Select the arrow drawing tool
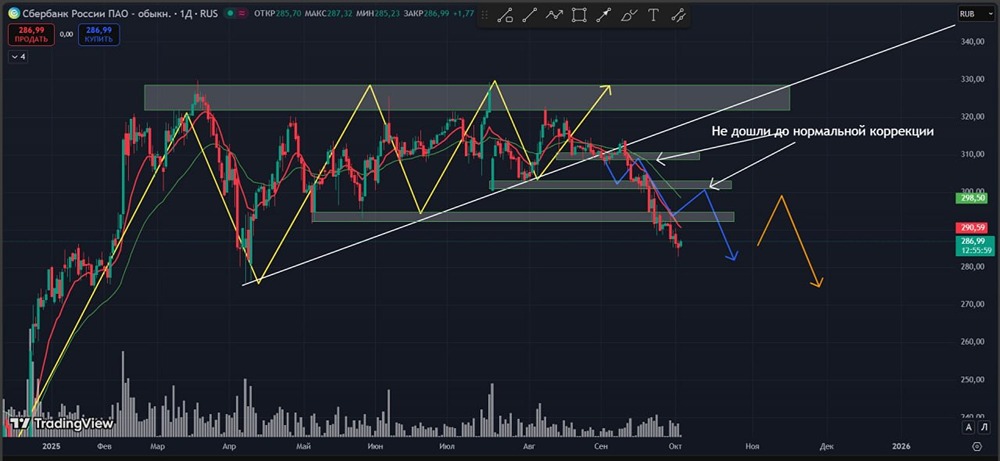The image size is (1000, 461). [x=603, y=15]
